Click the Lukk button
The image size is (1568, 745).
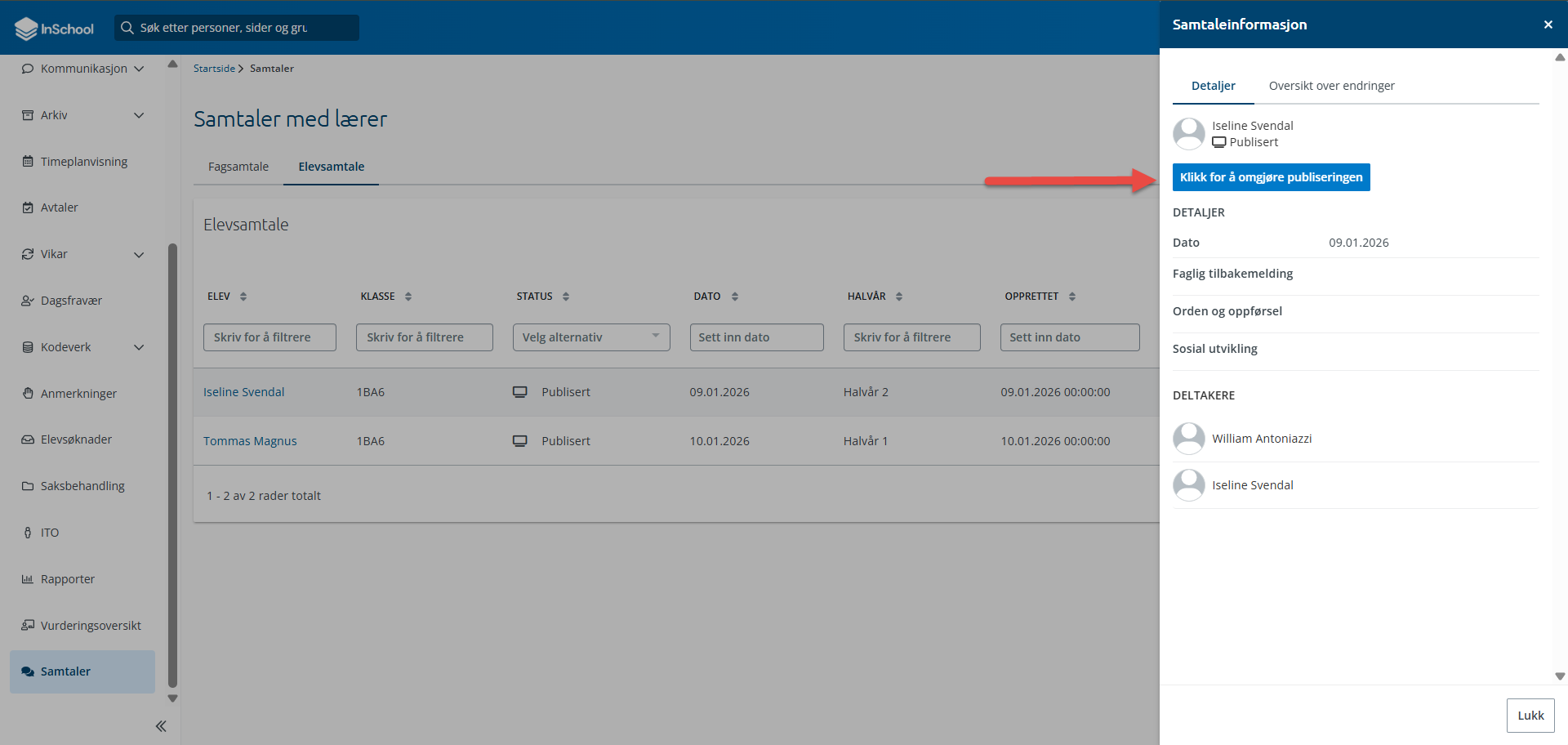point(1530,716)
